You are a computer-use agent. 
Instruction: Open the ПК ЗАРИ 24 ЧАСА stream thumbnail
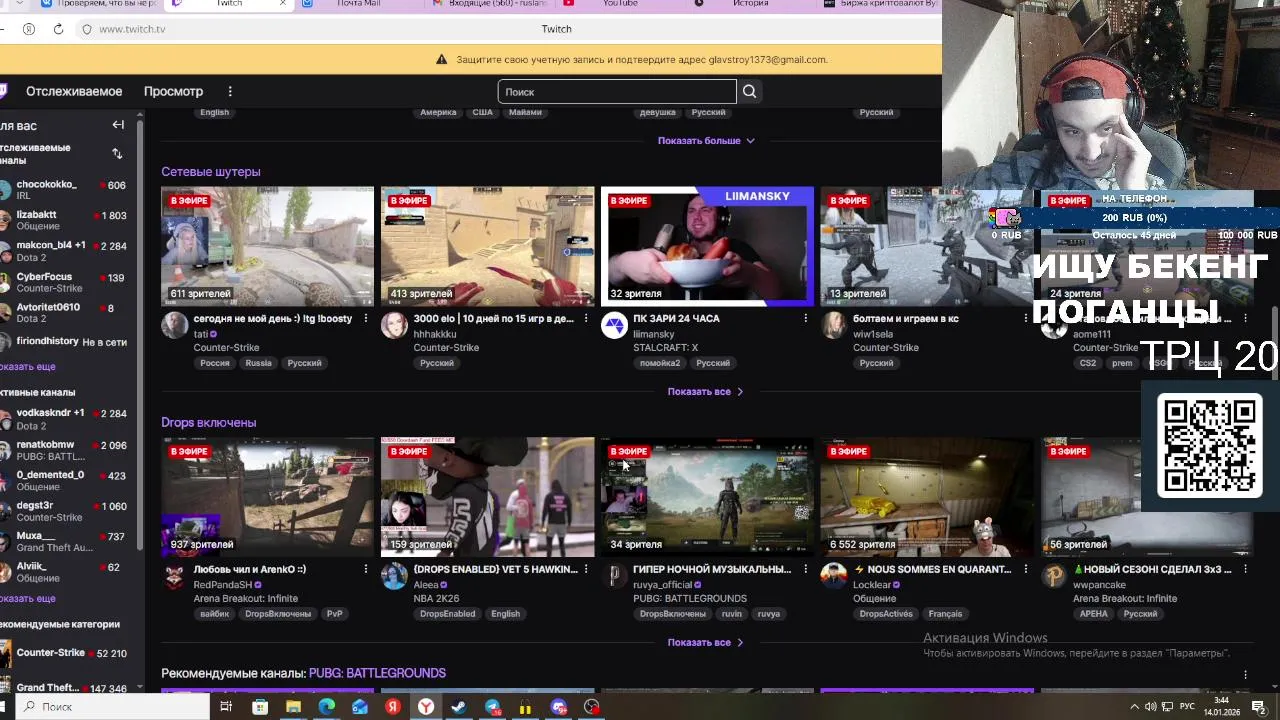(707, 246)
